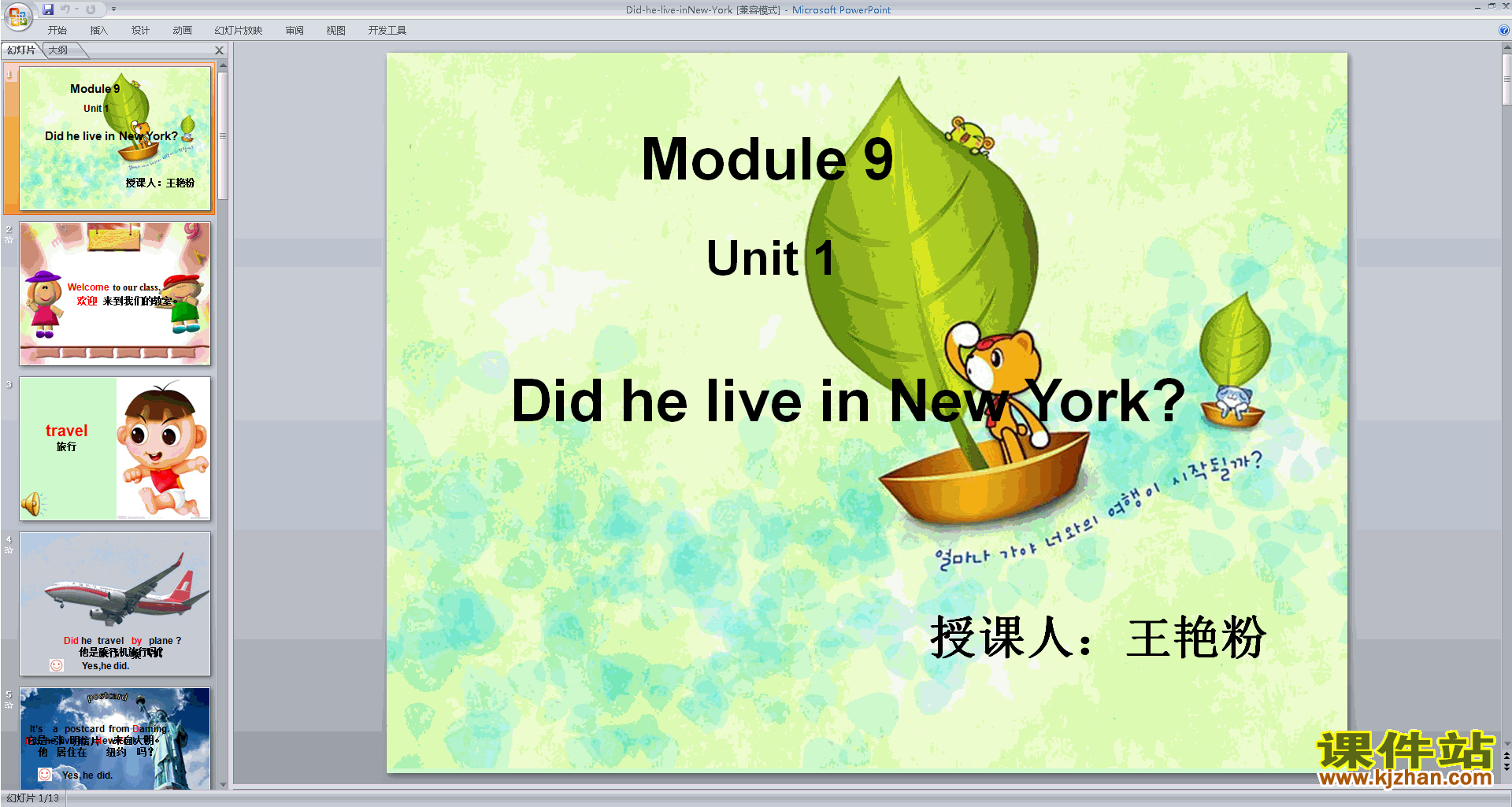
Task: Click the blue Help question mark icon
Action: tap(1504, 31)
